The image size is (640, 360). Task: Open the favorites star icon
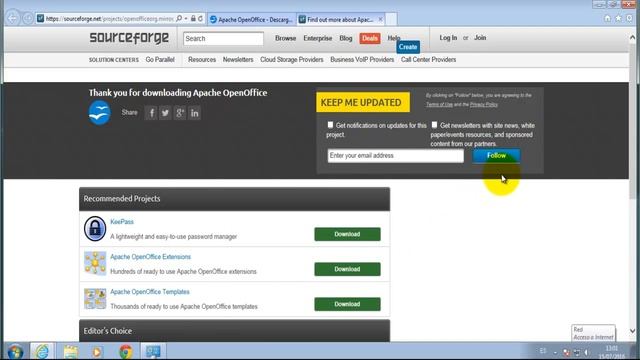point(618,18)
